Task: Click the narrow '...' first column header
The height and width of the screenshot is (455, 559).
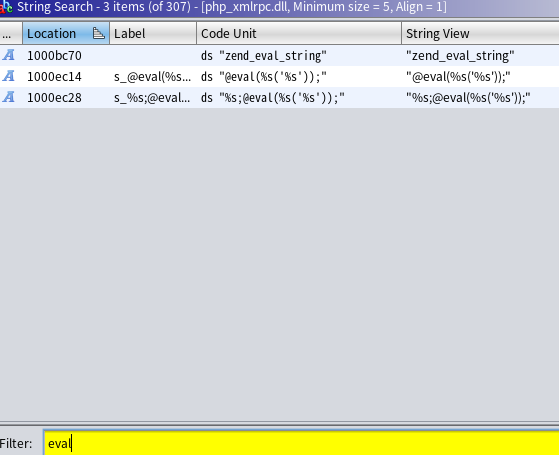Action: pyautogui.click(x=11, y=34)
